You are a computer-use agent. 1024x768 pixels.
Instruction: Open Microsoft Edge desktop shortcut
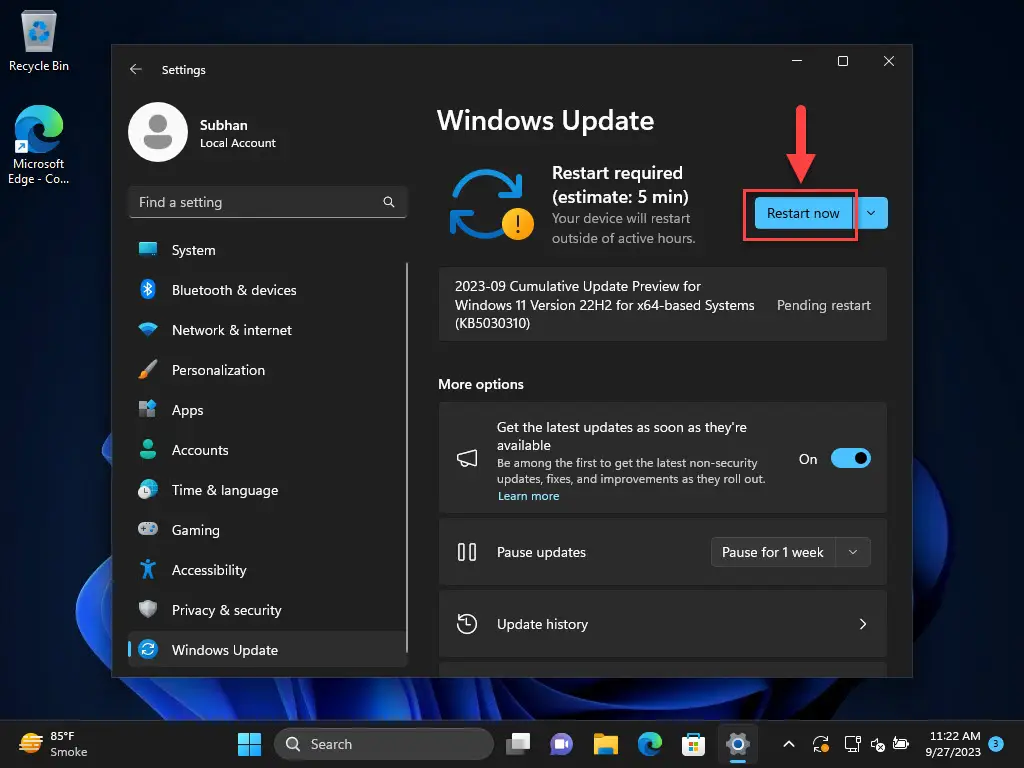coord(39,145)
